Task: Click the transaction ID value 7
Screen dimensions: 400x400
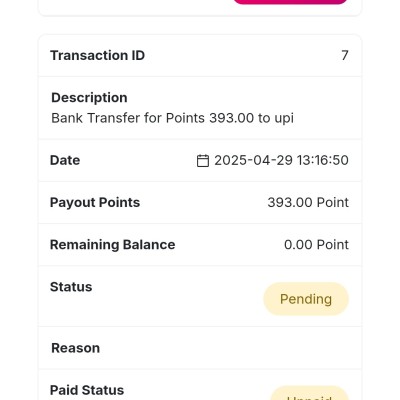Action: [x=345, y=55]
